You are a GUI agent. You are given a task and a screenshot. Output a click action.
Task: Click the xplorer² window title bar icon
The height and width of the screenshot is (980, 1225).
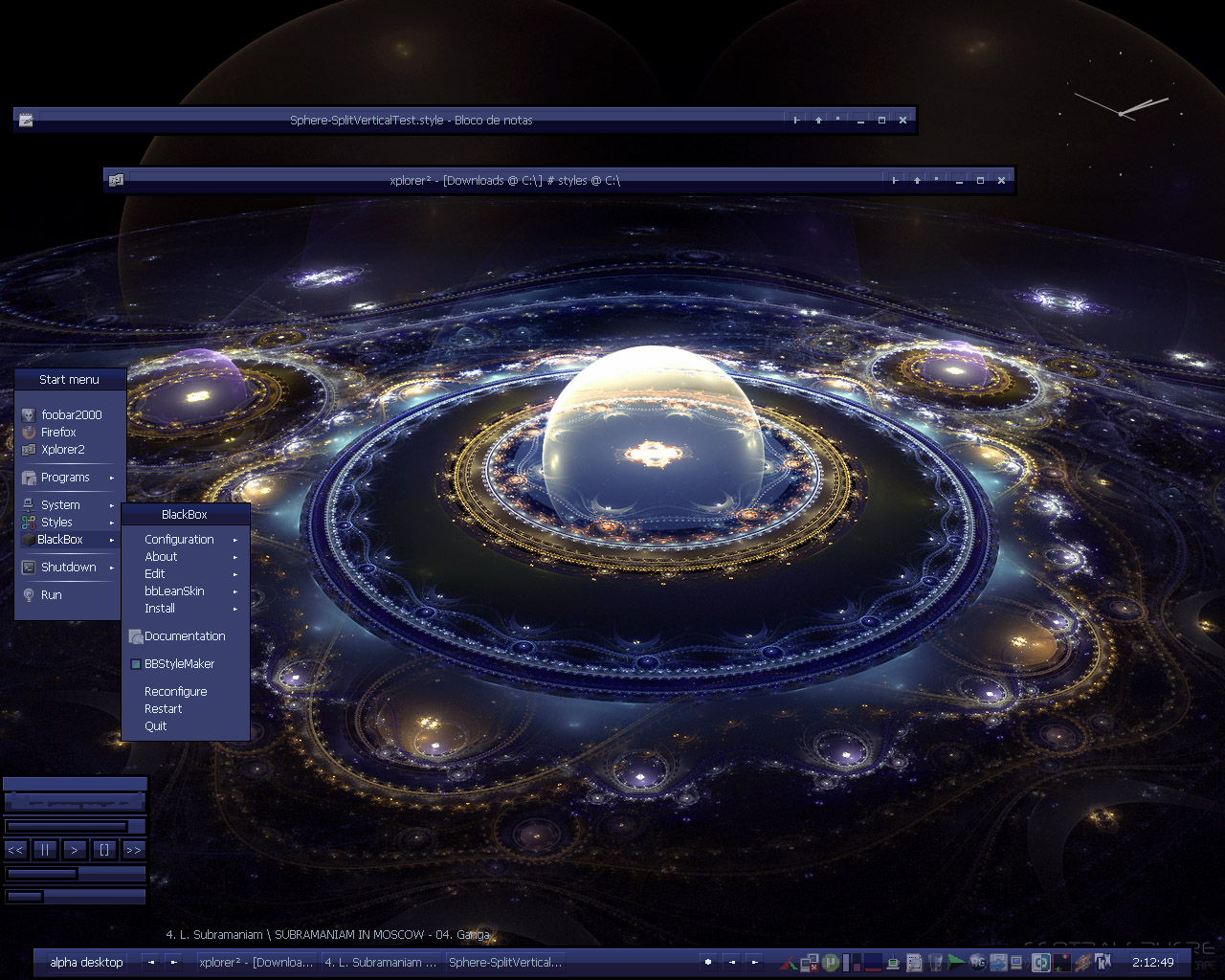(116, 180)
